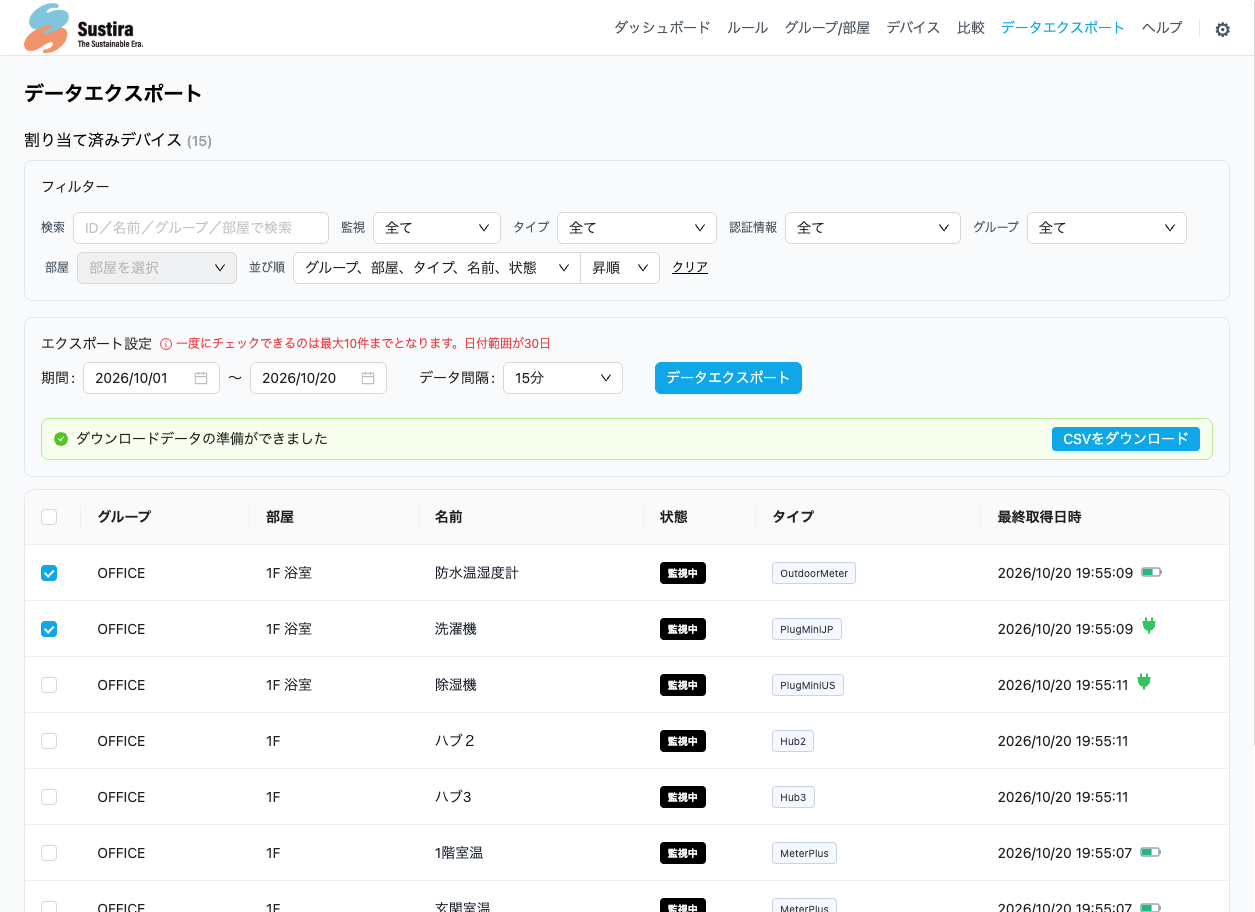
Task: Click the Sustira logo
Action: tap(84, 28)
